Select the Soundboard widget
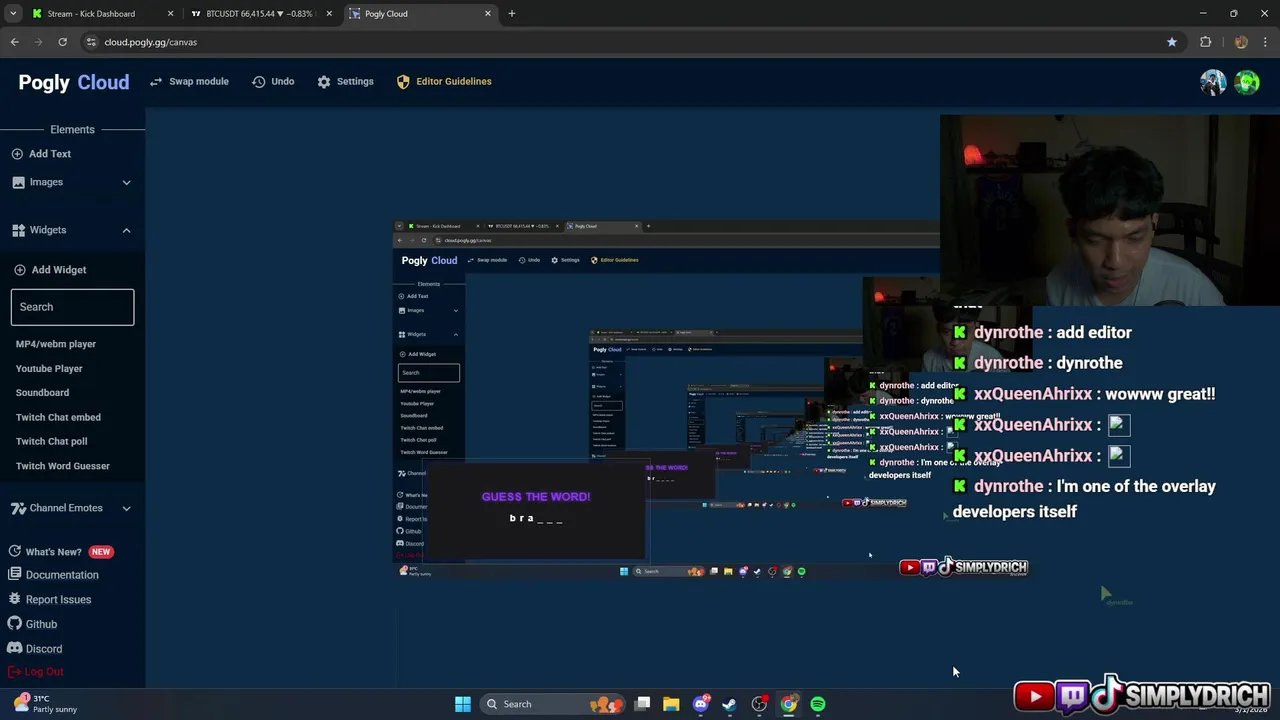 42,393
